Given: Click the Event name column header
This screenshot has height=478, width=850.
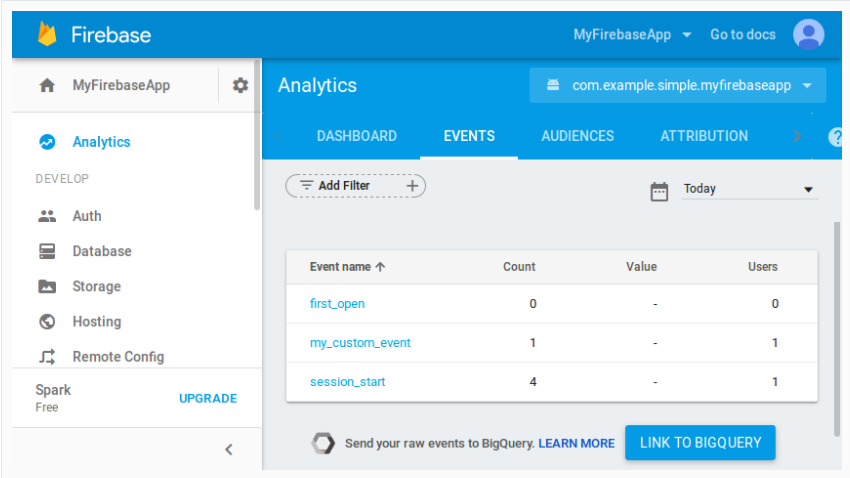Looking at the screenshot, I should pyautogui.click(x=340, y=267).
